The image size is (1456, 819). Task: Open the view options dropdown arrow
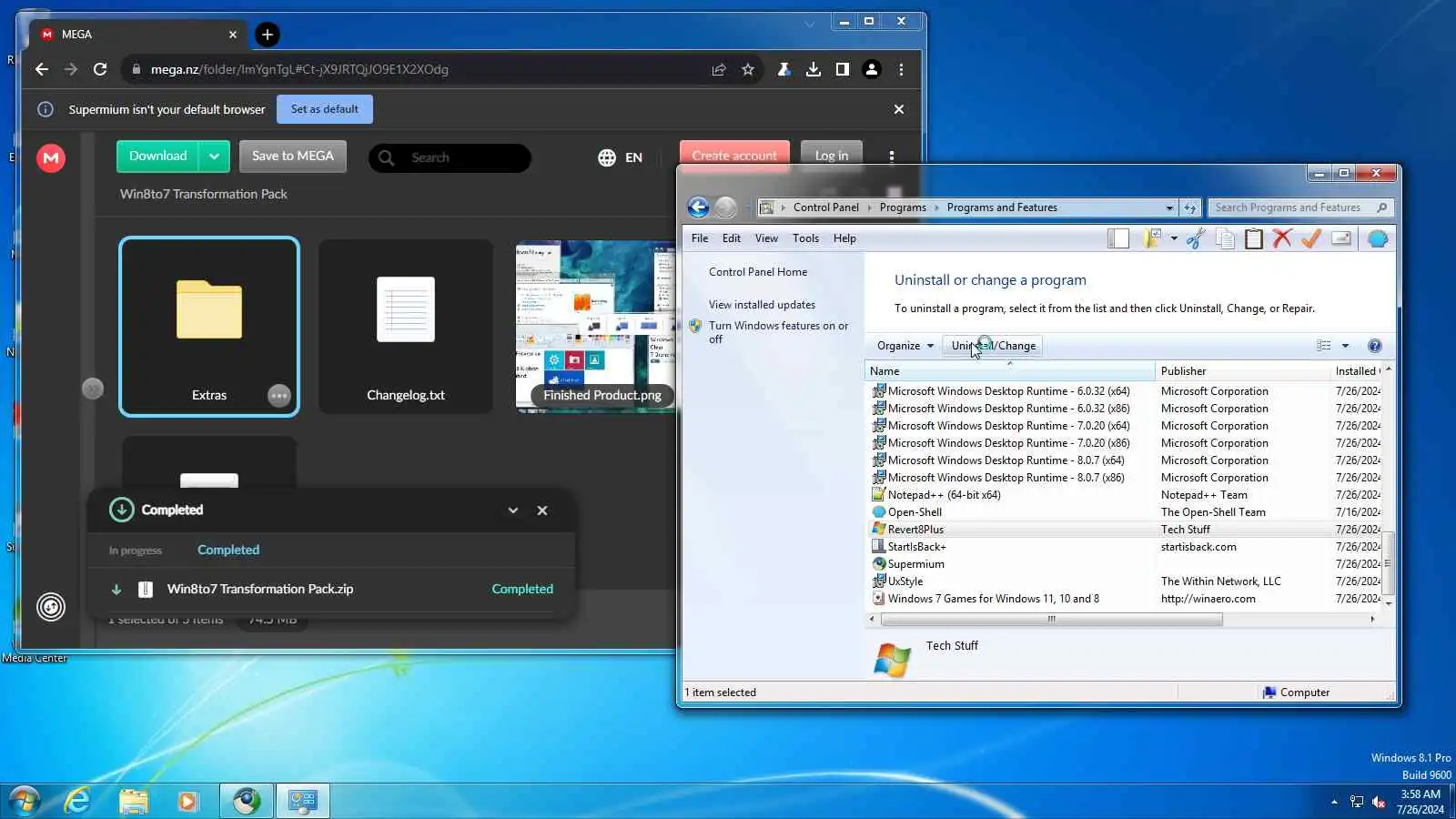point(1345,346)
